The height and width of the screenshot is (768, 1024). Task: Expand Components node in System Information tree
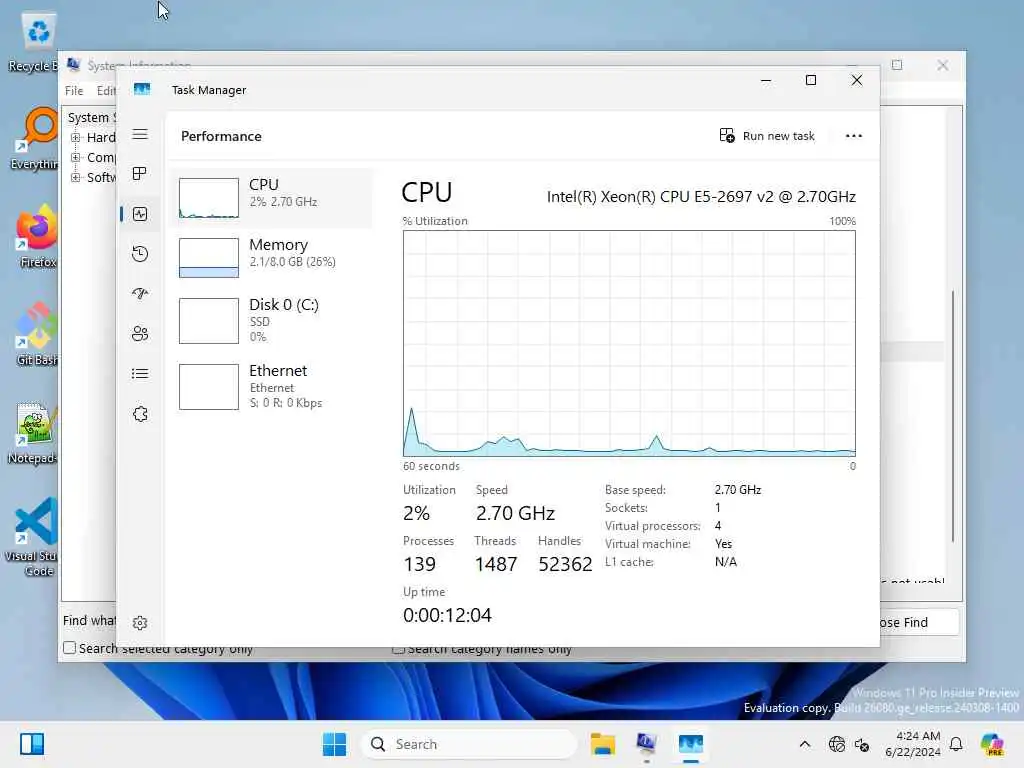click(x=76, y=157)
